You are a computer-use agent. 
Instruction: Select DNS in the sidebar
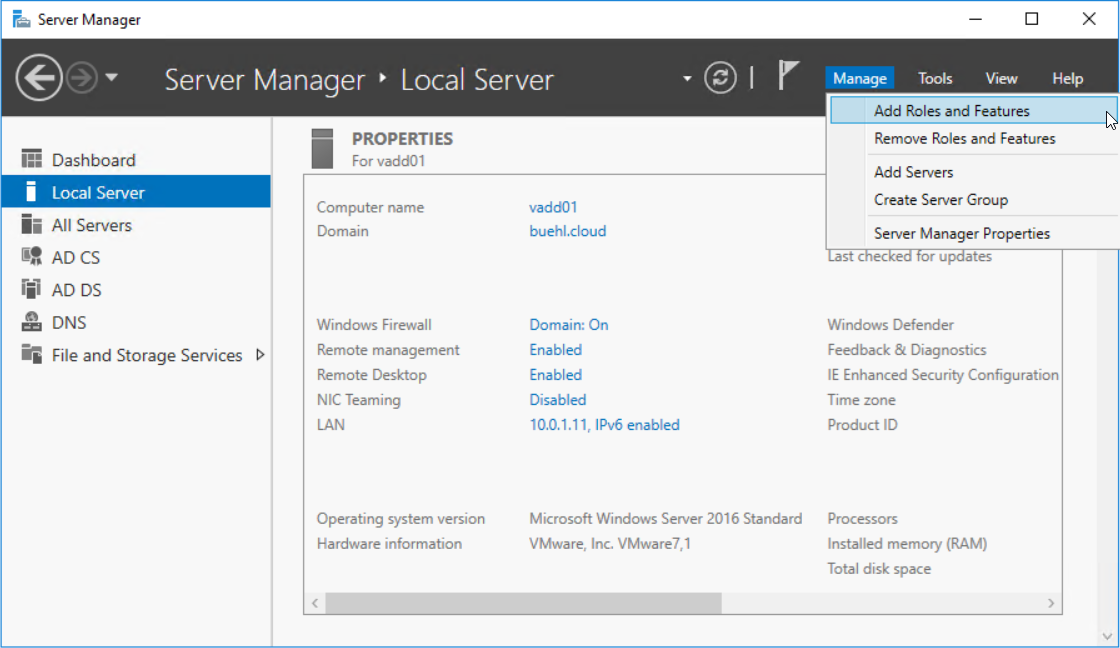(69, 322)
